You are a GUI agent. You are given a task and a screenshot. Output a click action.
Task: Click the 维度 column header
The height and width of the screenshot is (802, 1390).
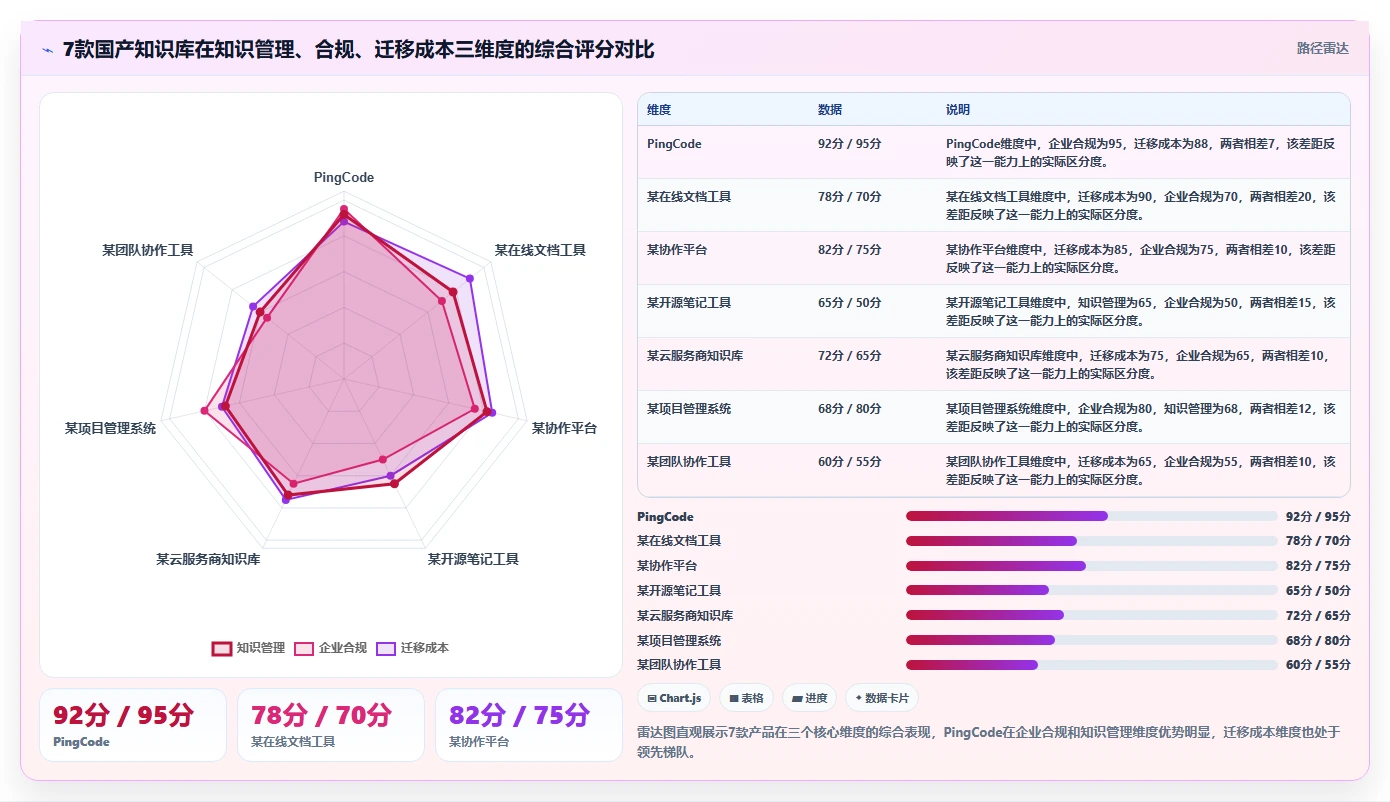tap(659, 110)
